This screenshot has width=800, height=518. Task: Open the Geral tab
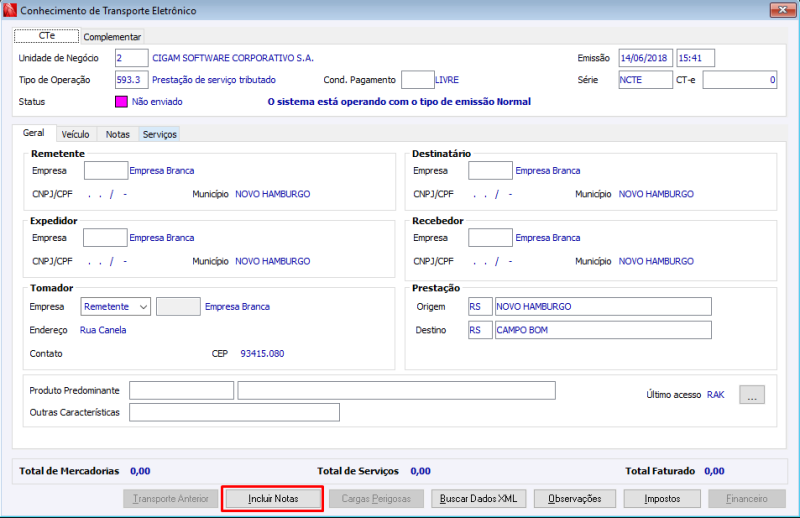pos(33,133)
